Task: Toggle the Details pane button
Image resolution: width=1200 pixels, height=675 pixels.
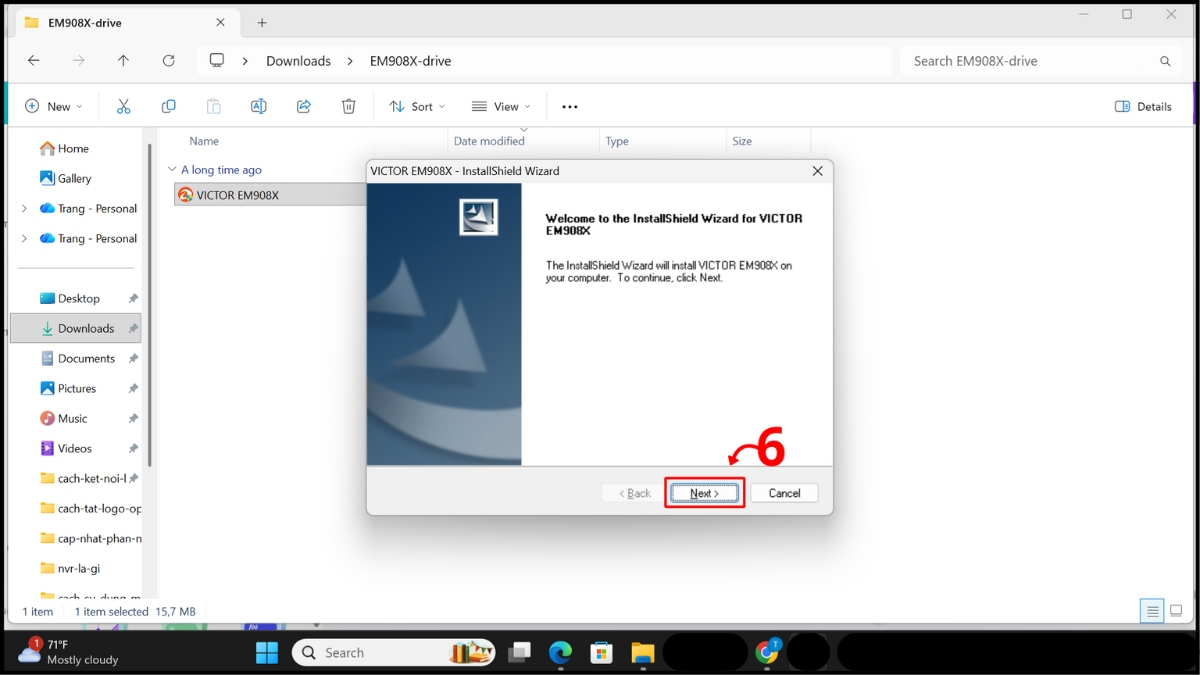Action: (1143, 106)
